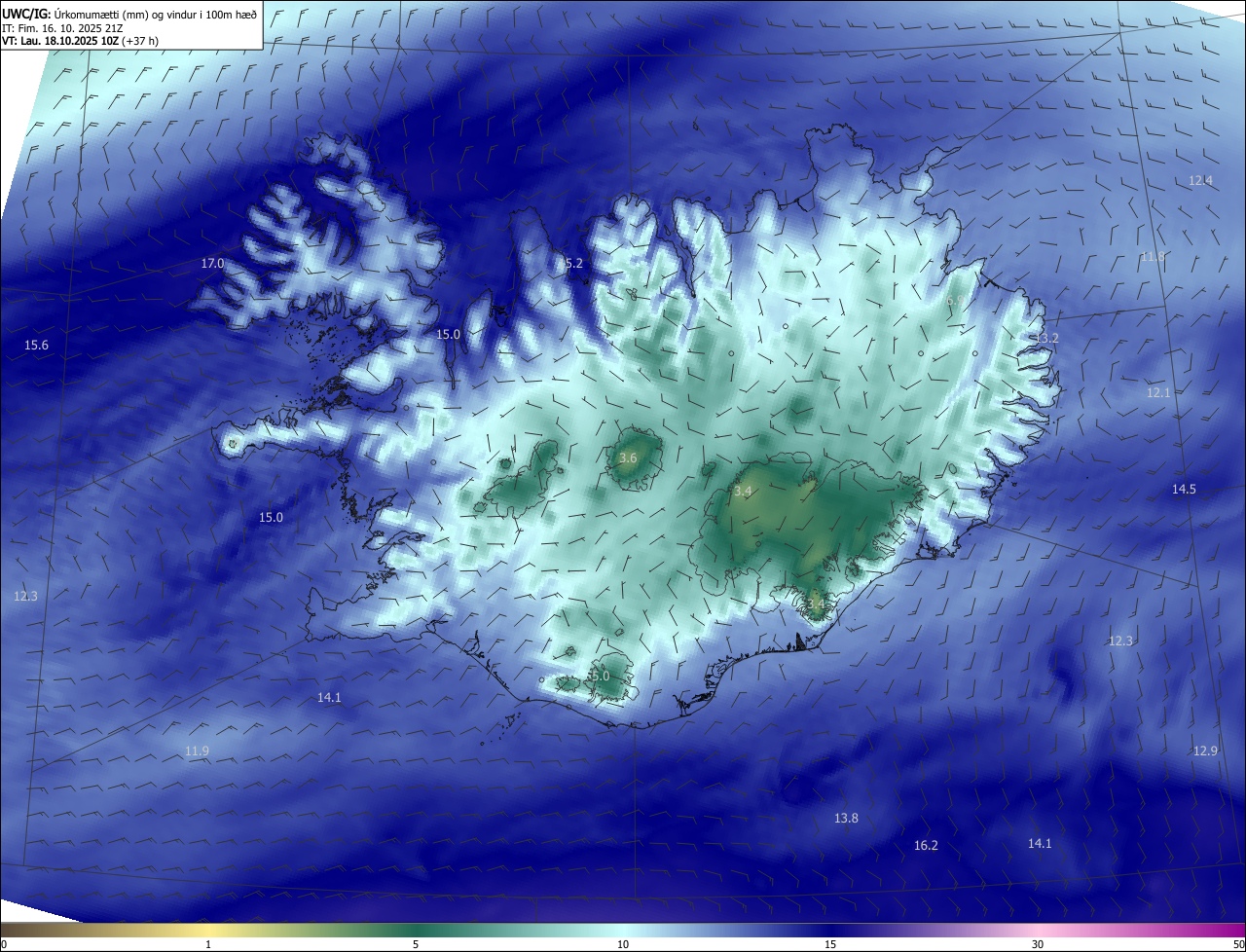The width and height of the screenshot is (1246, 952).
Task: Click the 15 tick on the color scale
Action: pyautogui.click(x=830, y=944)
